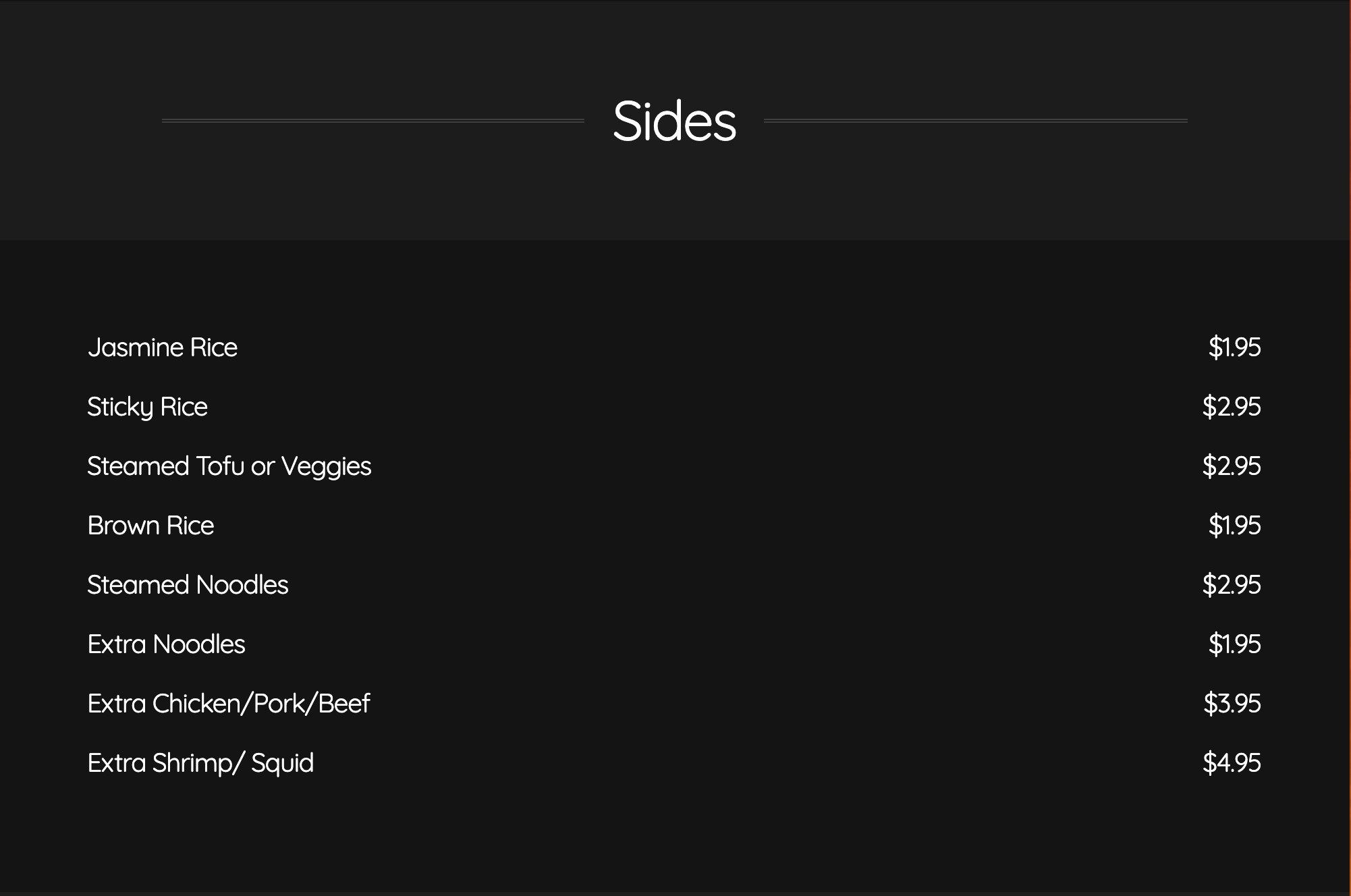Click the Sides section heading

[x=674, y=121]
